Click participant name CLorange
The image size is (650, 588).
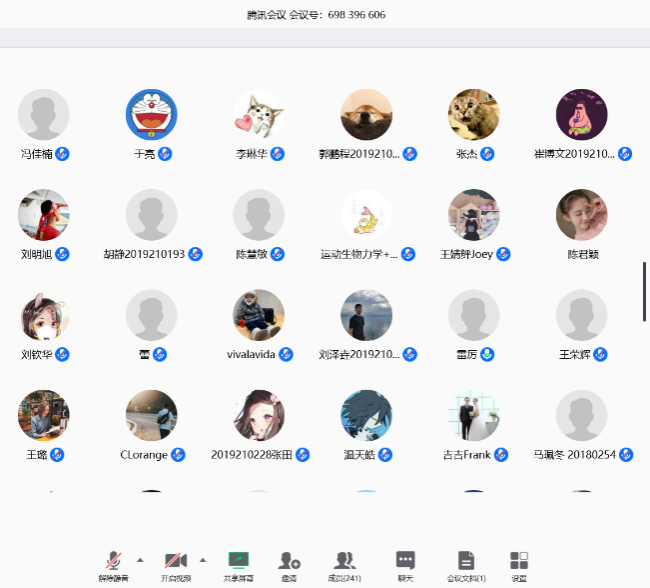pyautogui.click(x=144, y=455)
